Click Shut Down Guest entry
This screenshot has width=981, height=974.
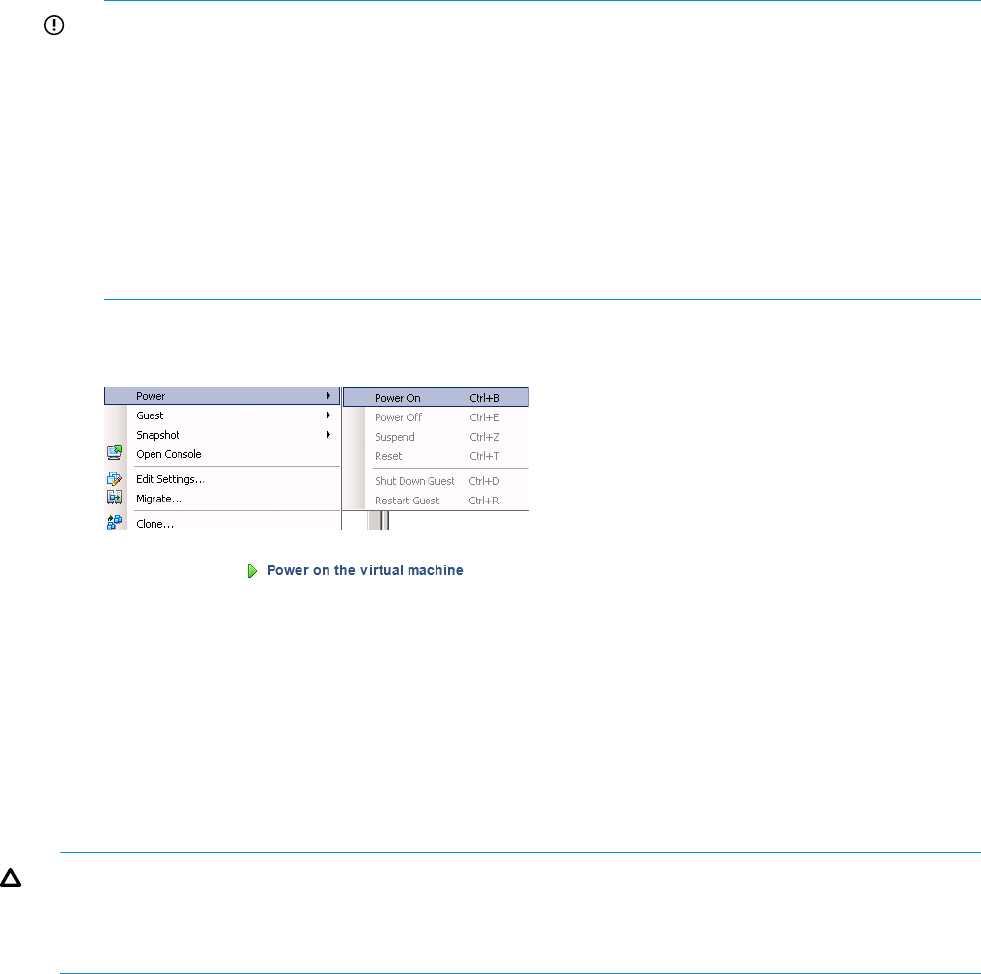(x=436, y=481)
